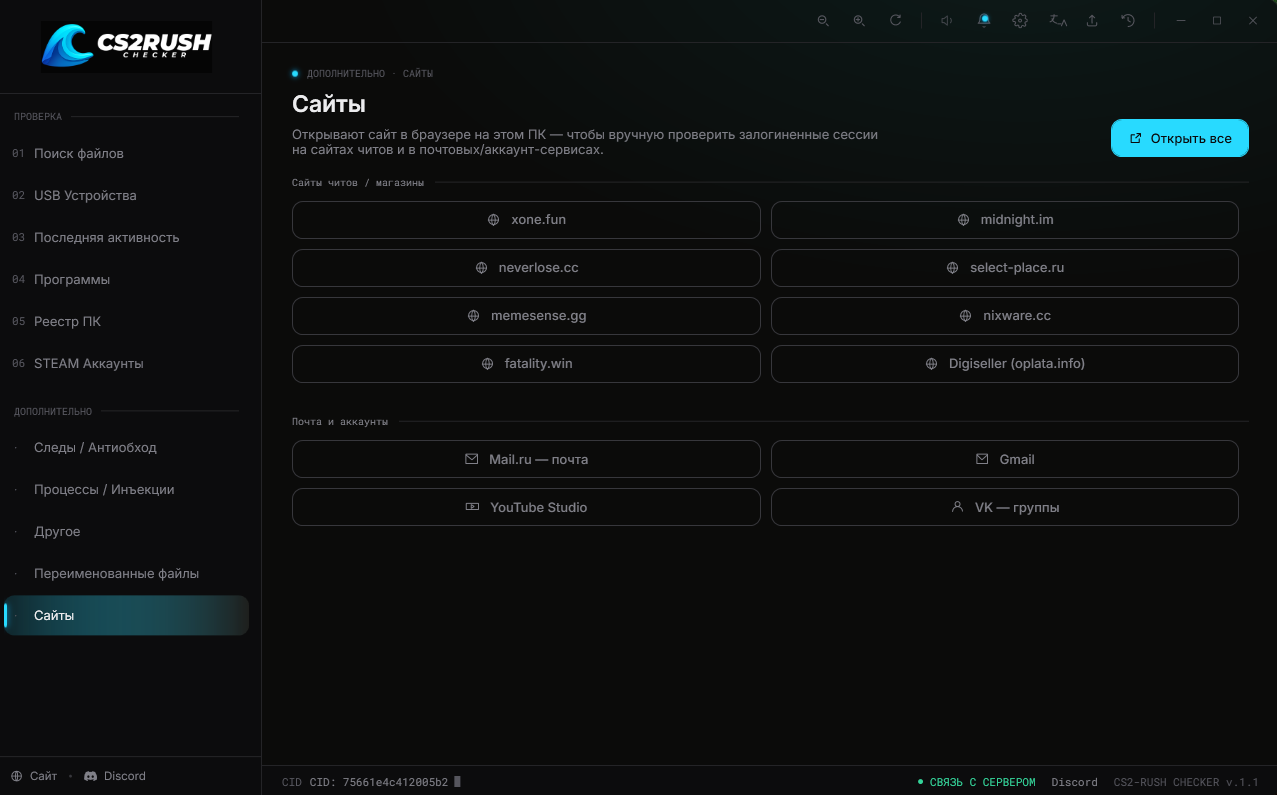Zoom out using the magnifier minus icon

(x=823, y=20)
